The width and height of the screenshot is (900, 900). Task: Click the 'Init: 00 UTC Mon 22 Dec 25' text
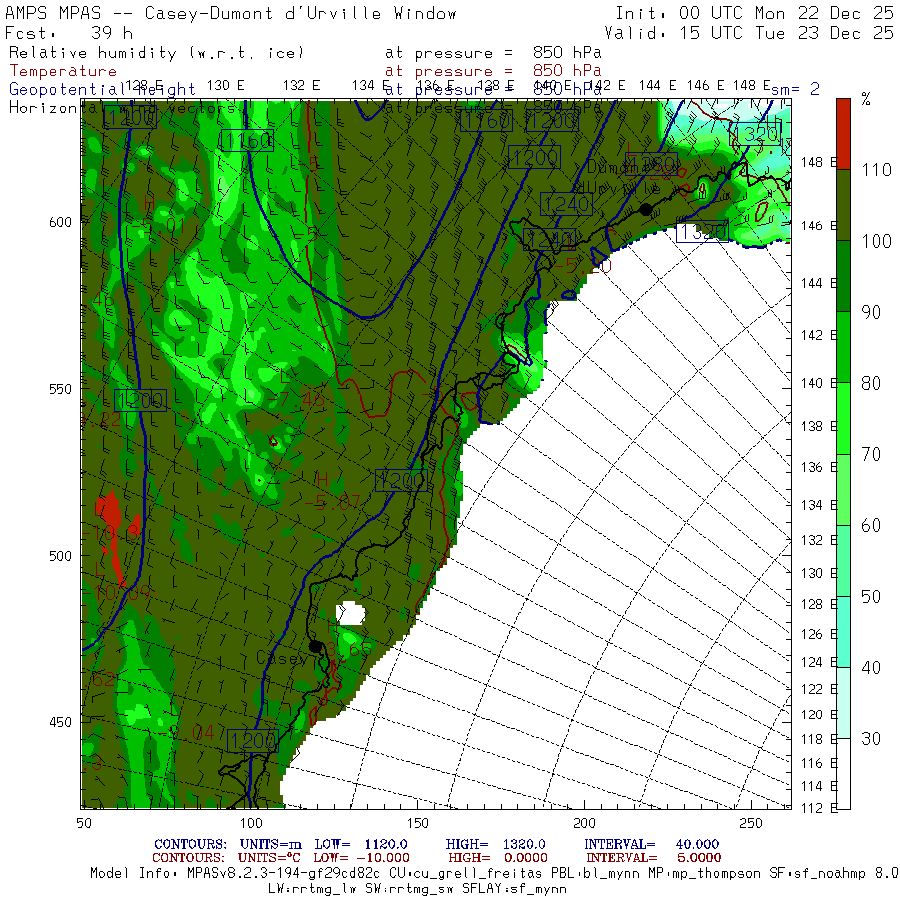click(x=754, y=13)
